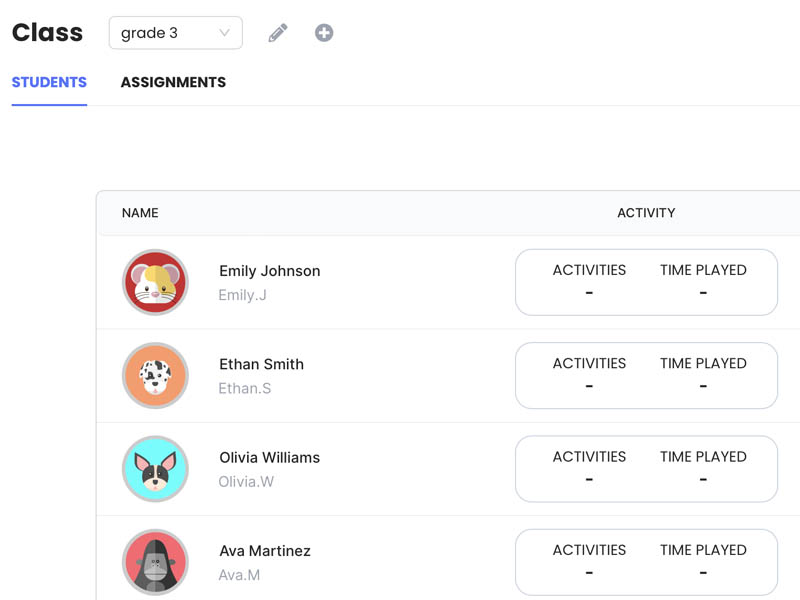
Task: Open Emily Johnson's student name
Action: pyautogui.click(x=270, y=271)
